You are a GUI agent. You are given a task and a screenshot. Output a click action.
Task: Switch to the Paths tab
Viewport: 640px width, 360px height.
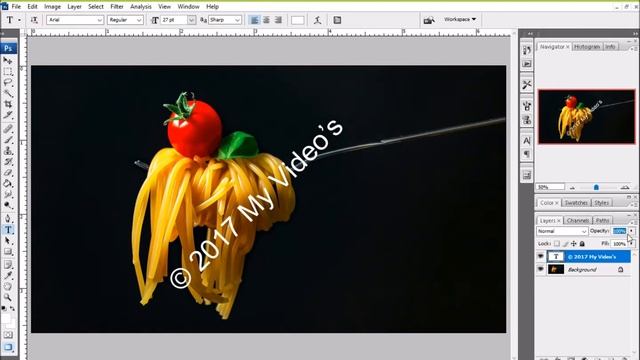click(x=602, y=220)
